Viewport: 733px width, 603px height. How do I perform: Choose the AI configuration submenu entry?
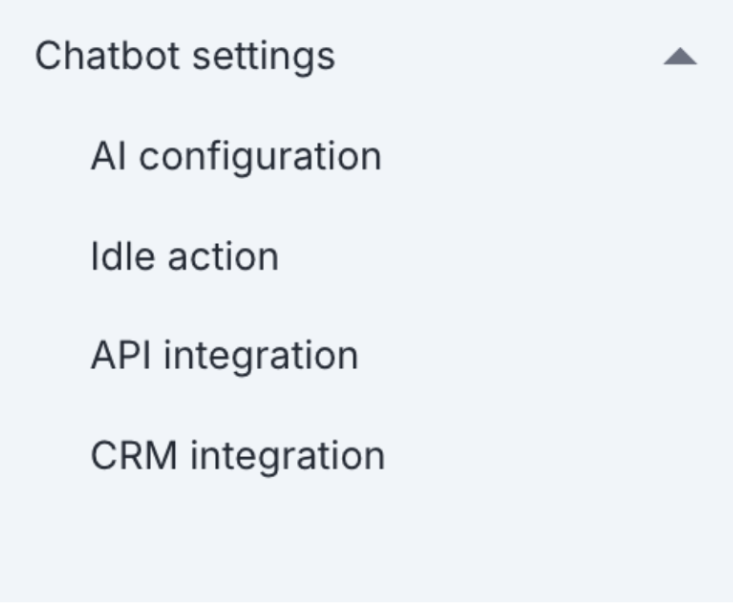pos(236,157)
